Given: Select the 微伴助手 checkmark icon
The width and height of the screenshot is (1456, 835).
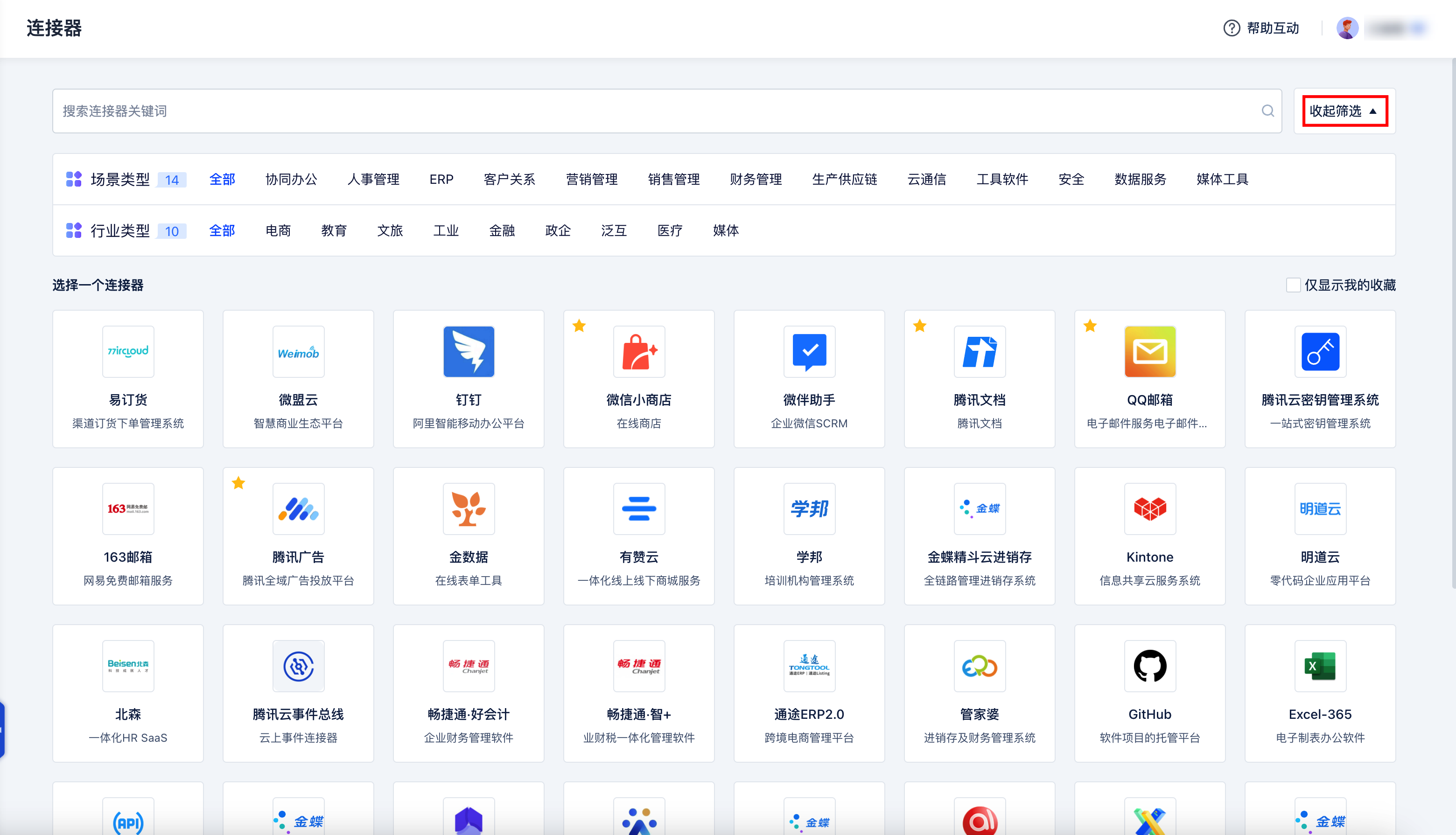Looking at the screenshot, I should click(810, 352).
